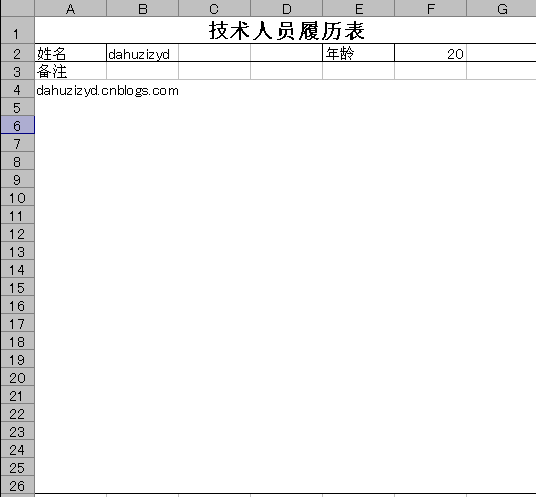Viewport: 536px width, 497px height.
Task: Click empty cell E3
Action: [x=359, y=71]
